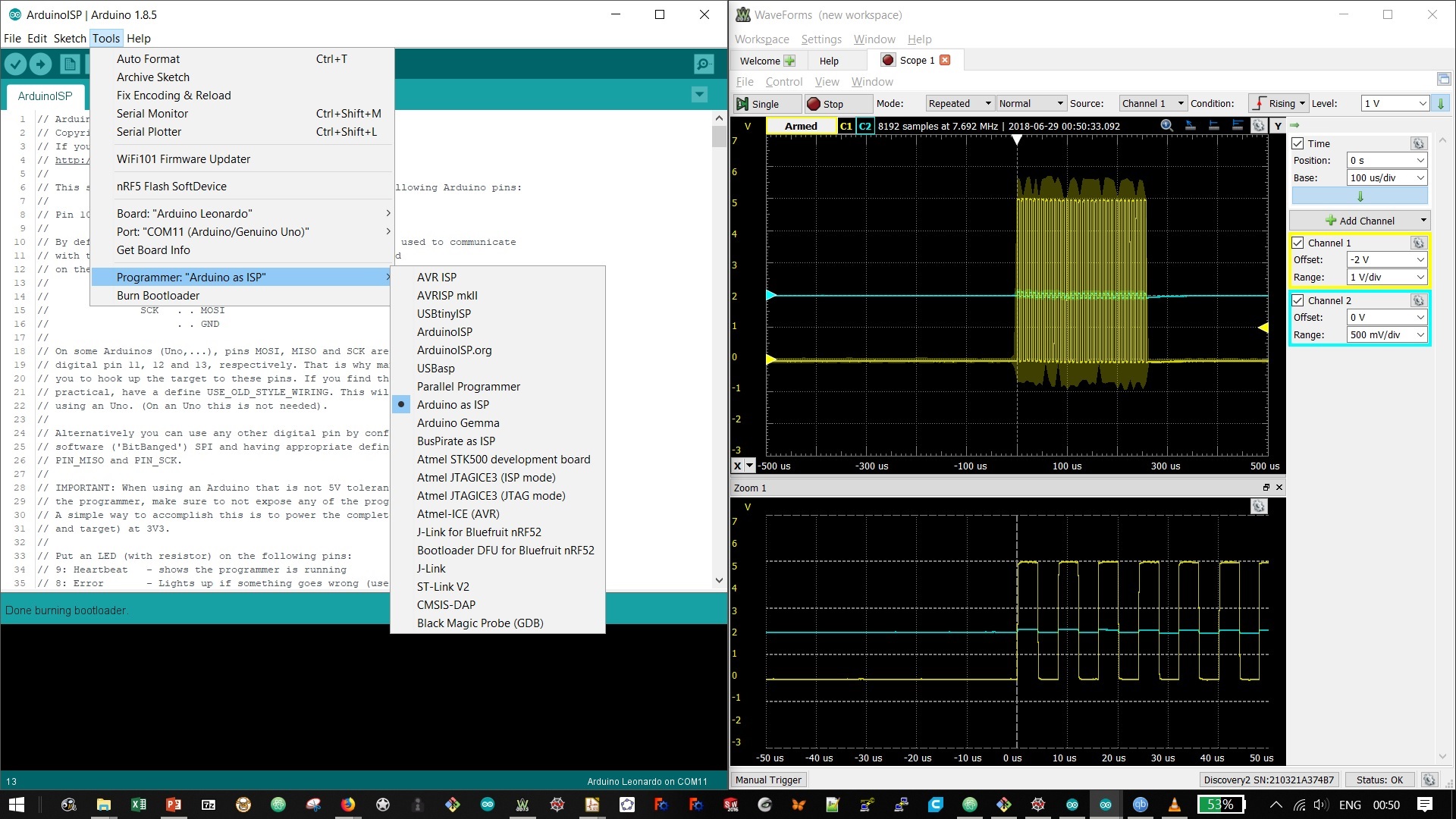
Task: Close the Scope 1 tab
Action: pos(945,60)
